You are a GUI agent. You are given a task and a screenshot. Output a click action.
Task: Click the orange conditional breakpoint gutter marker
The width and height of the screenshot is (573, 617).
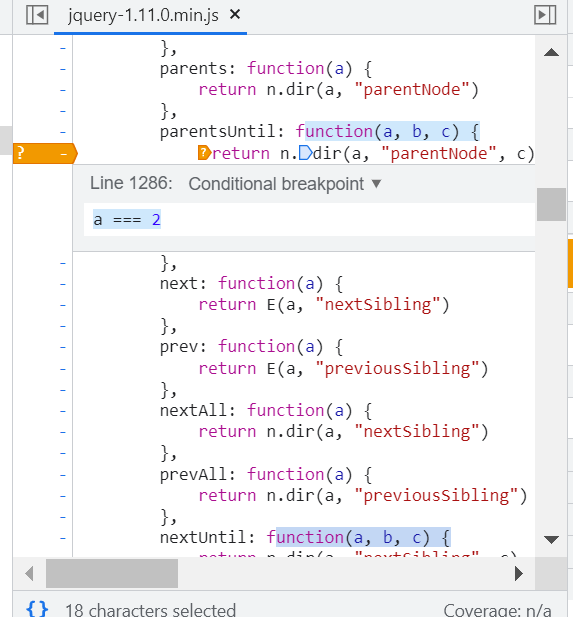coord(45,153)
